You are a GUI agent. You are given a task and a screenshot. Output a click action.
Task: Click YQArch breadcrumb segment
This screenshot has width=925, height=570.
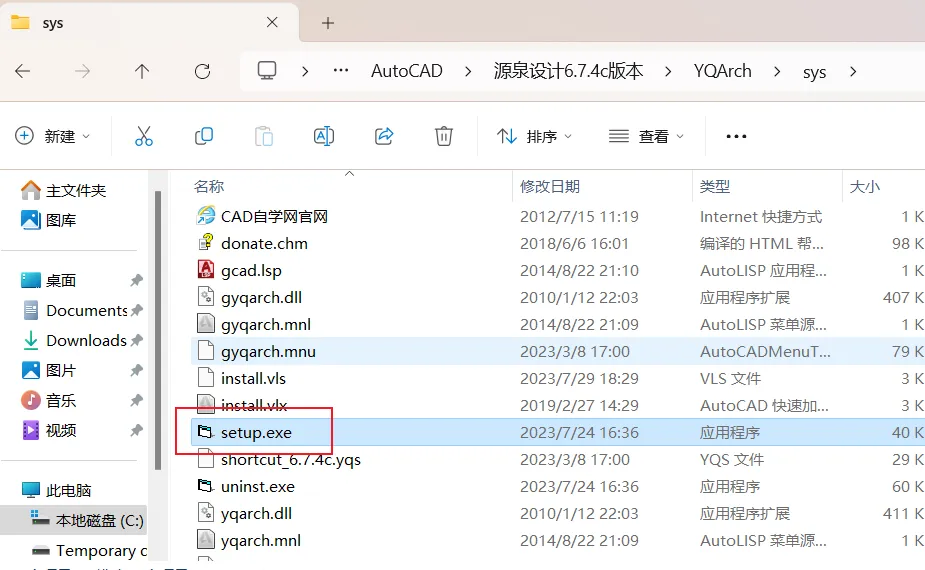click(723, 71)
